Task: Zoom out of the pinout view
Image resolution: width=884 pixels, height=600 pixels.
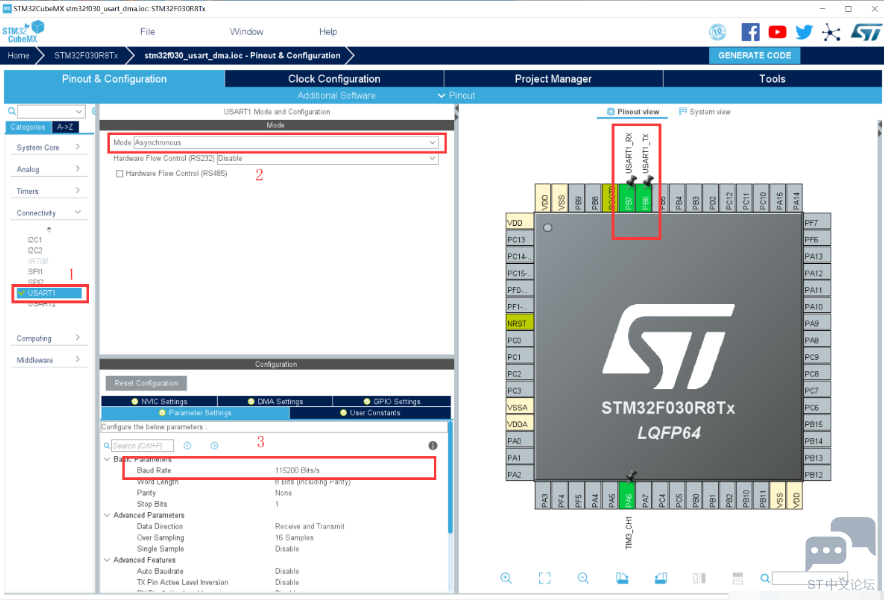Action: [x=583, y=578]
